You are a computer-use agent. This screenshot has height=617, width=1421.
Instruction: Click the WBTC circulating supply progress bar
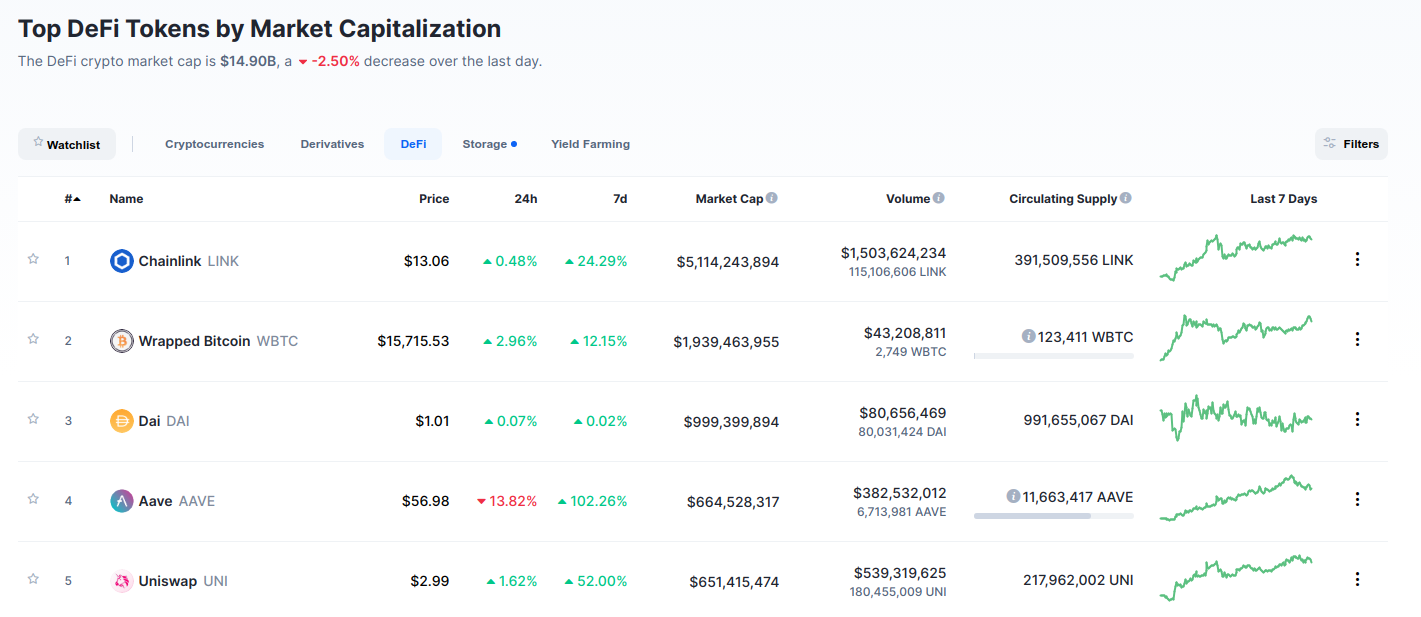(1052, 355)
